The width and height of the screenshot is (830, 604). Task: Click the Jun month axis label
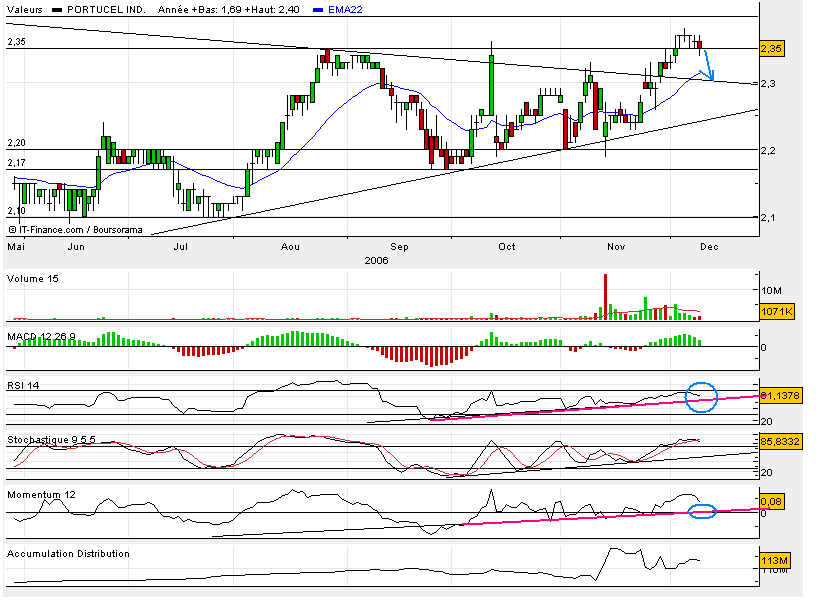[76, 247]
